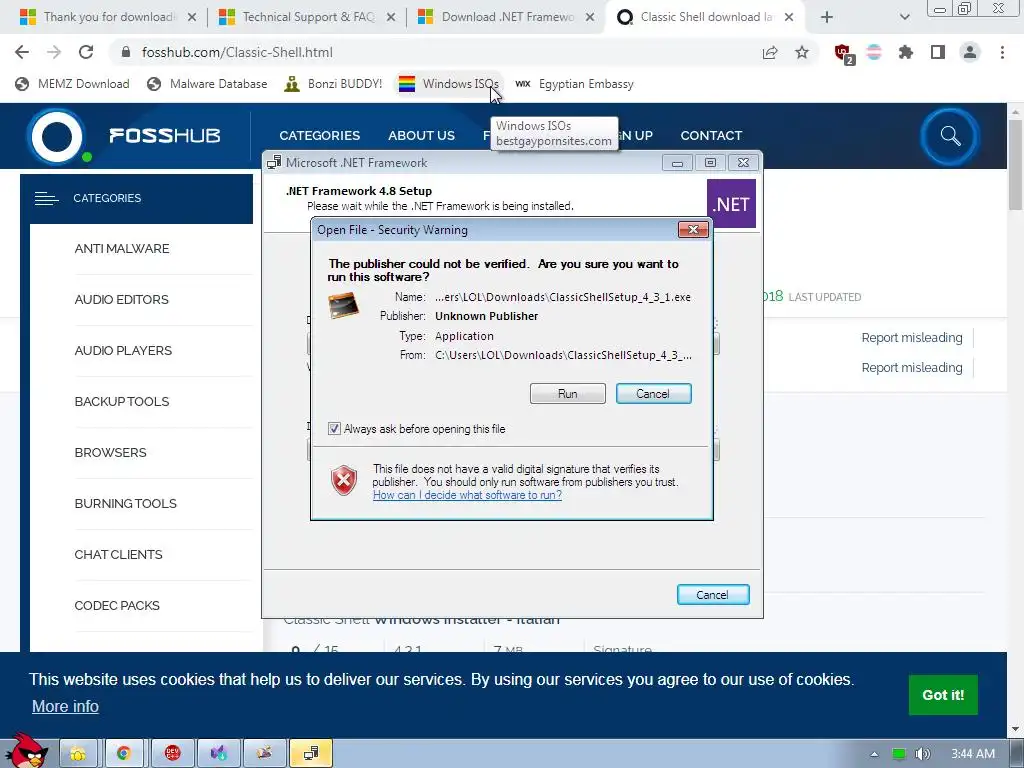Select CODEC PACKS category
This screenshot has height=768, width=1024.
[117, 605]
